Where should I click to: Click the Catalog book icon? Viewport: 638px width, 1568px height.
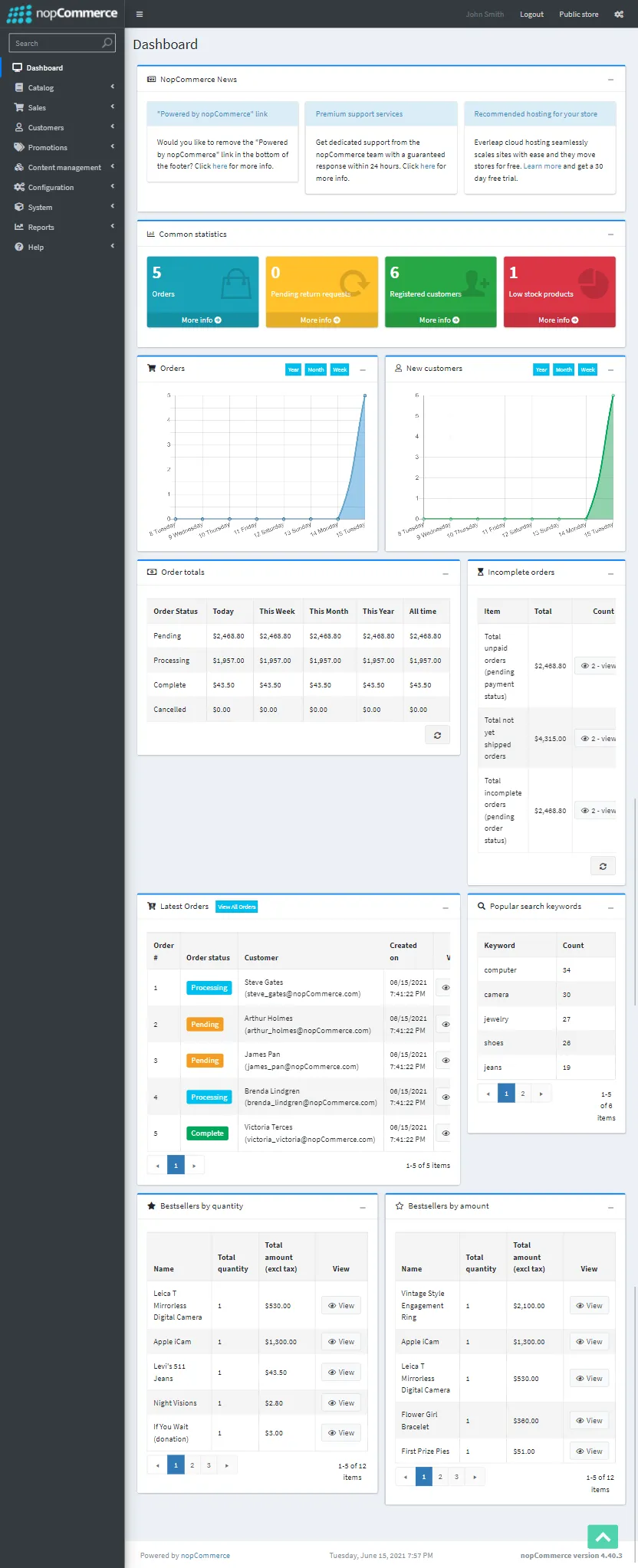pyautogui.click(x=19, y=87)
